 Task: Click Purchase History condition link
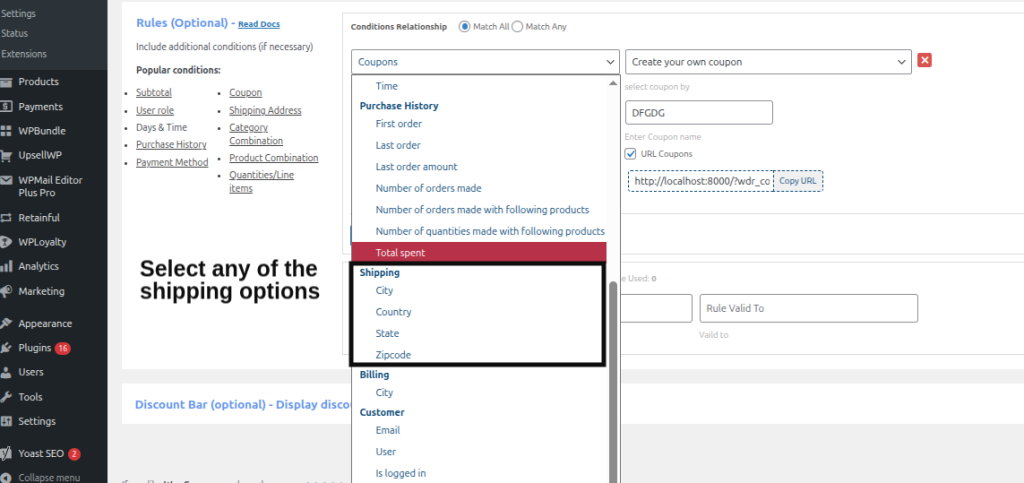171,144
